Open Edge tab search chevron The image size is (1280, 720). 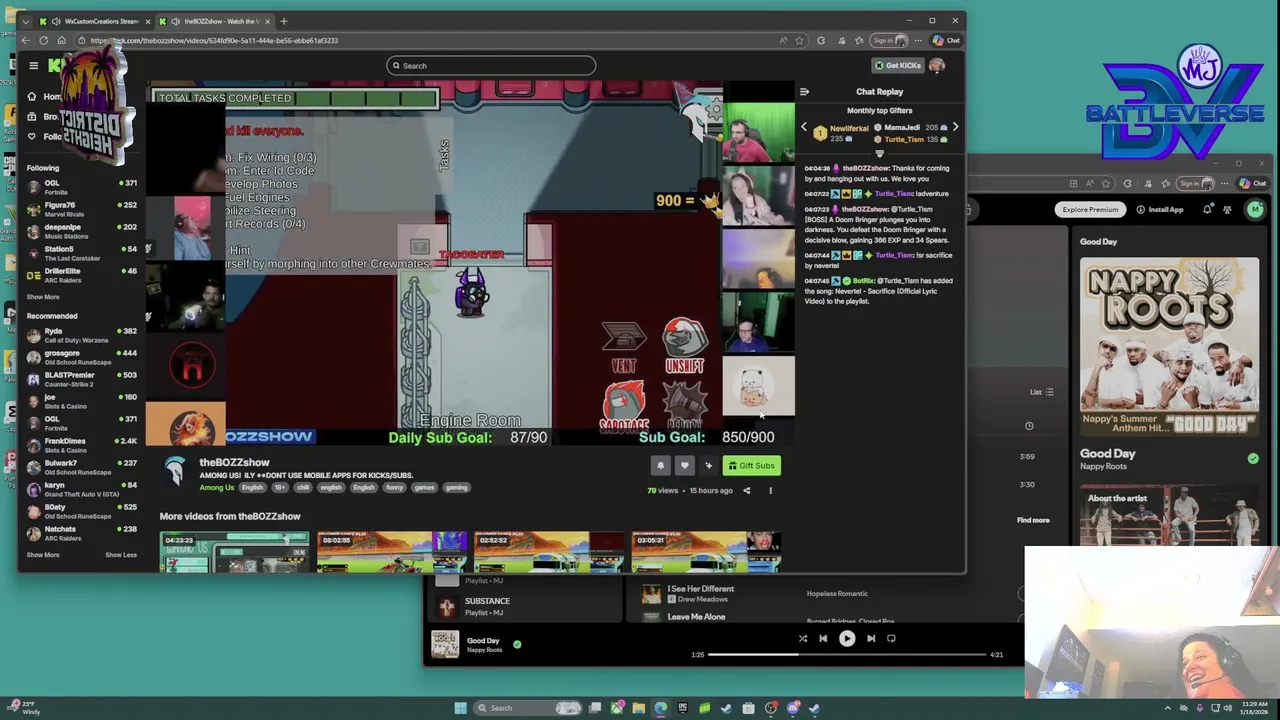coord(27,21)
